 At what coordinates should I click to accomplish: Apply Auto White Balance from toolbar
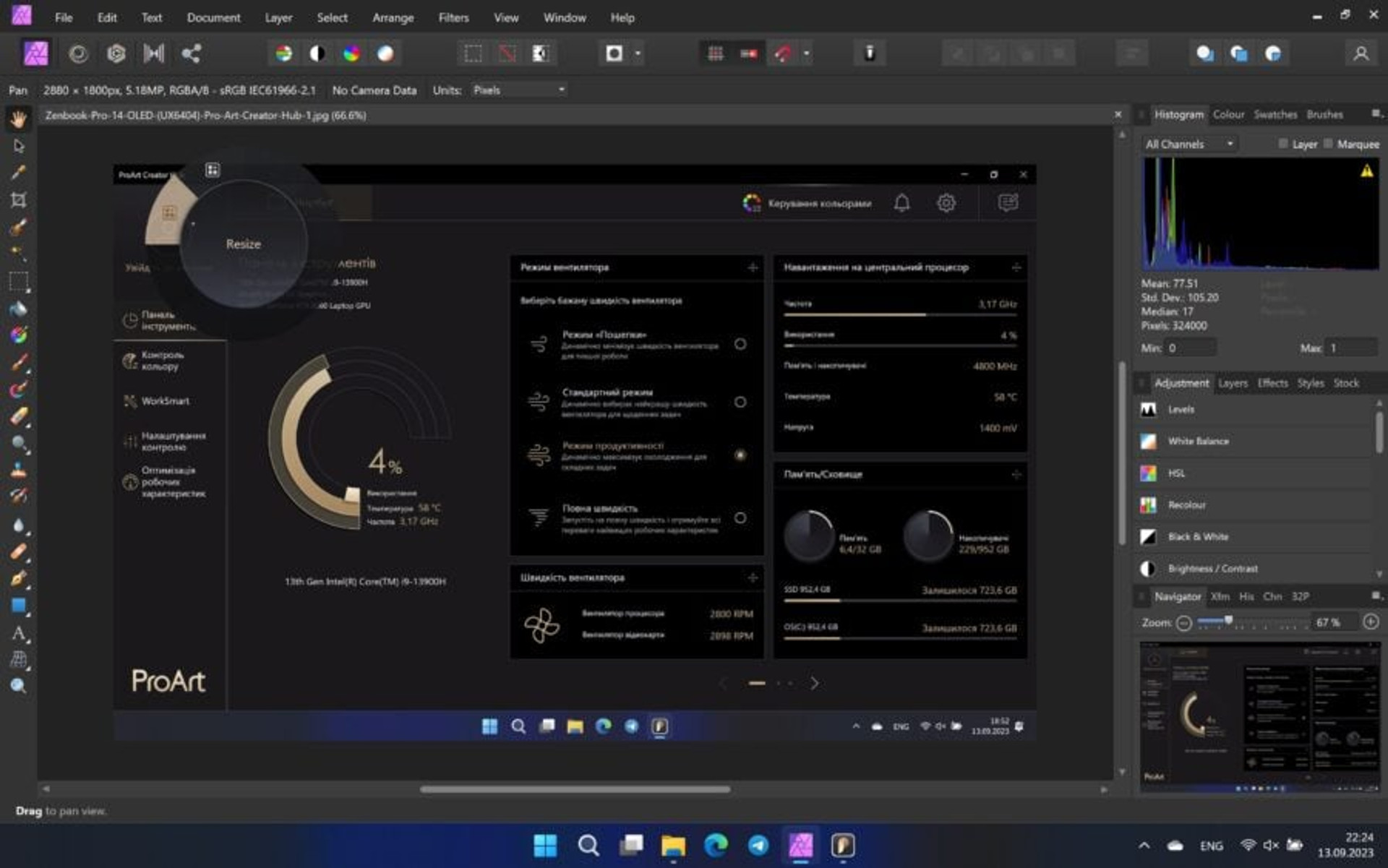point(385,53)
